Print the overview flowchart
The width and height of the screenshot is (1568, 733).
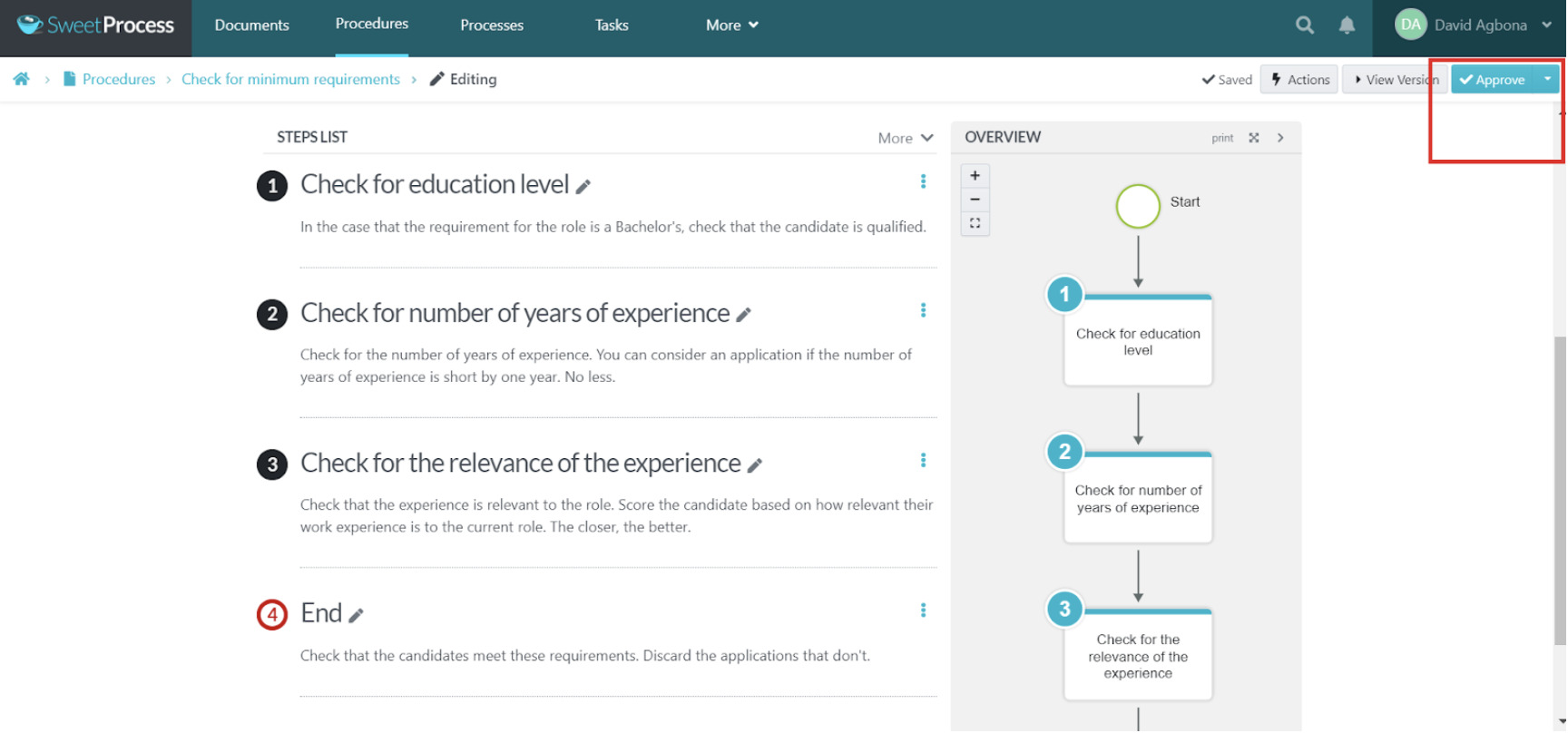click(x=1222, y=138)
